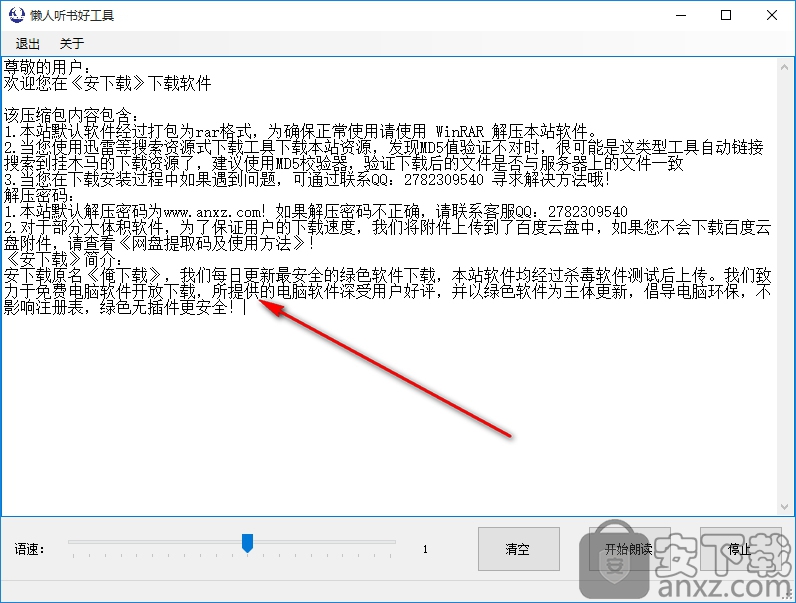Viewport: 796px width, 603px height.
Task: Click the line '解压密码:'
Action: [x=40, y=195]
